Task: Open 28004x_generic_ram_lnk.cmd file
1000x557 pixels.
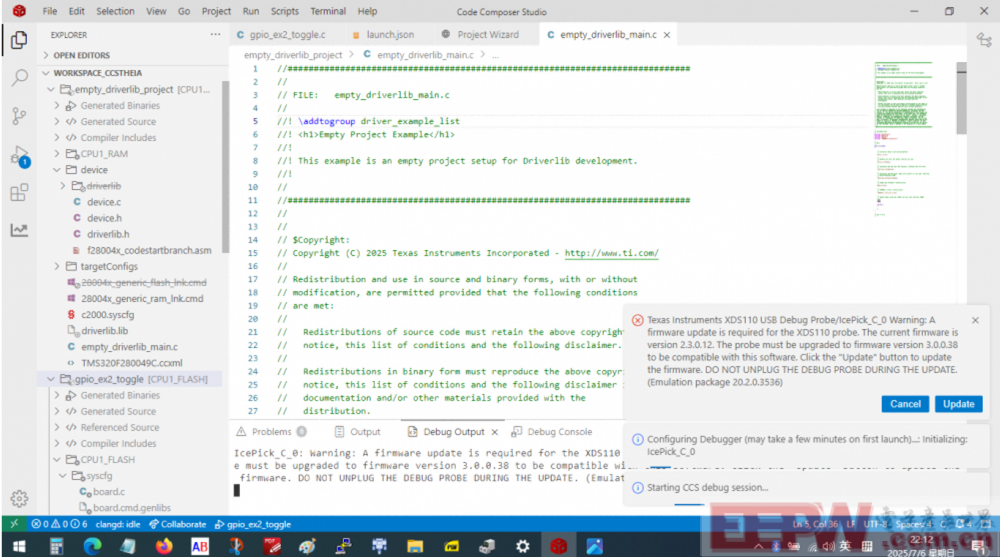Action: [x=142, y=299]
